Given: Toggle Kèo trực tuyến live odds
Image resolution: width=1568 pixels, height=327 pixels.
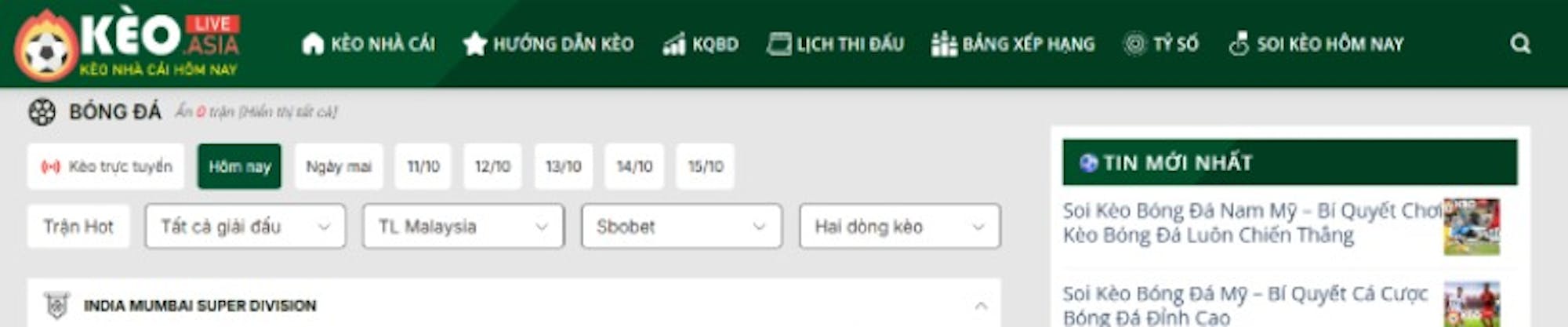Looking at the screenshot, I should [106, 166].
